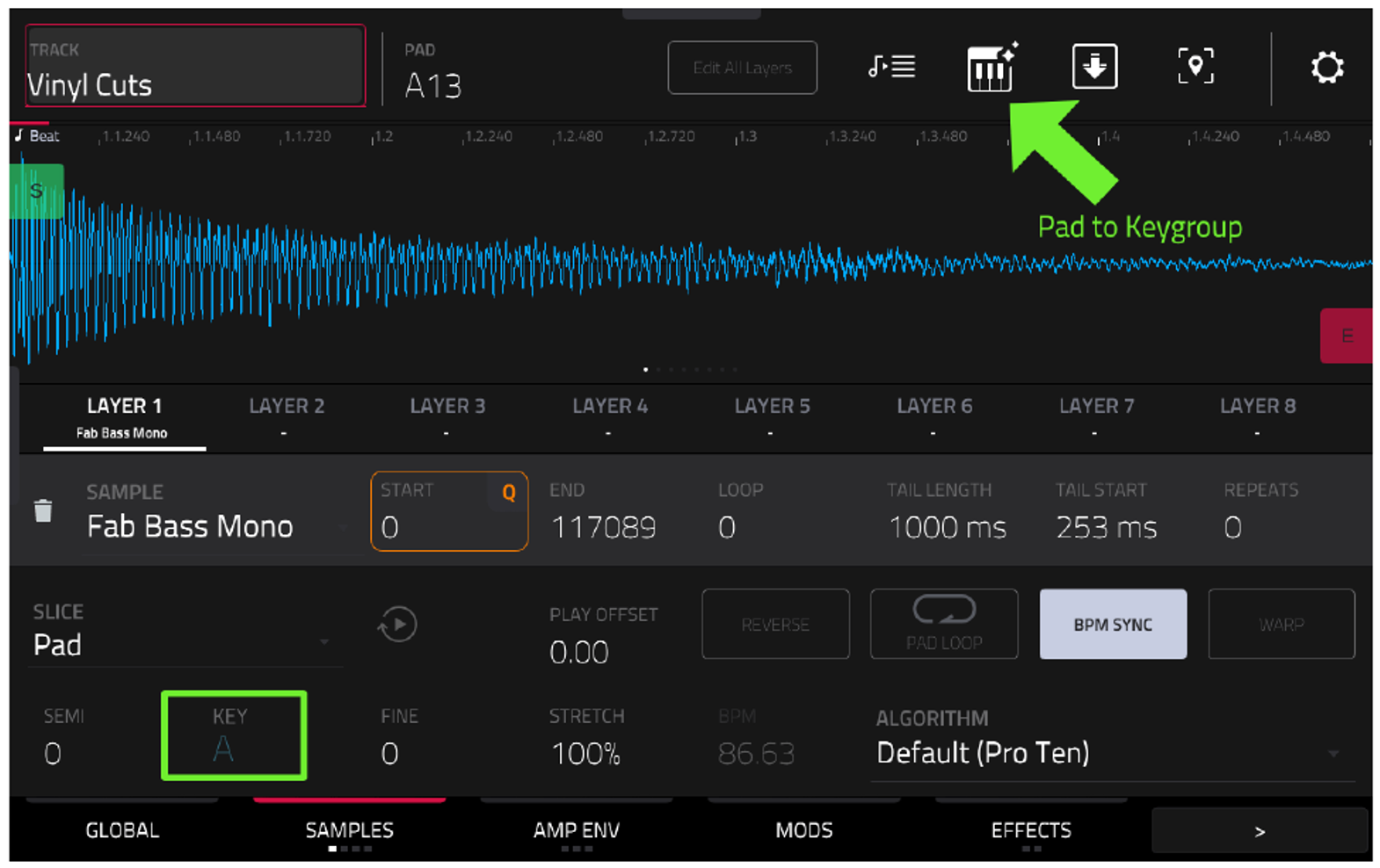Select the Start value field
The width and height of the screenshot is (1380, 868).
pyautogui.click(x=449, y=511)
